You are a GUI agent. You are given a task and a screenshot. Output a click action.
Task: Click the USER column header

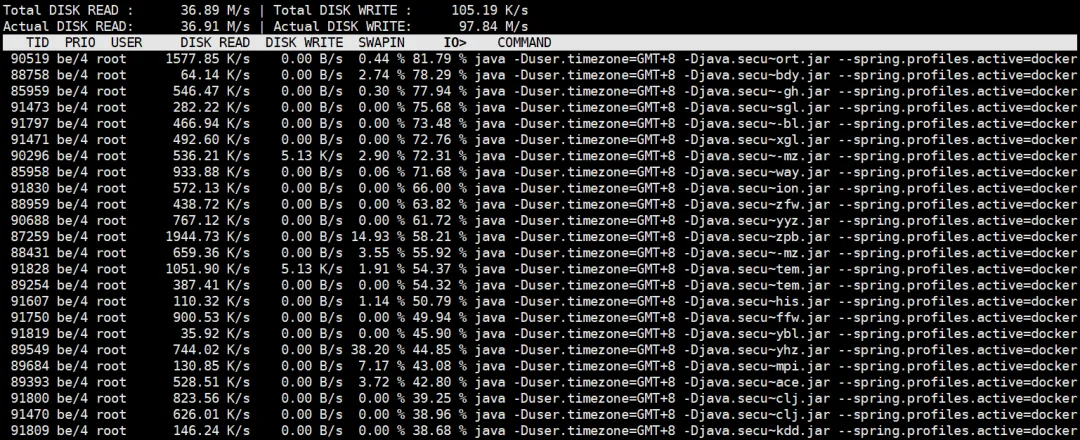126,43
